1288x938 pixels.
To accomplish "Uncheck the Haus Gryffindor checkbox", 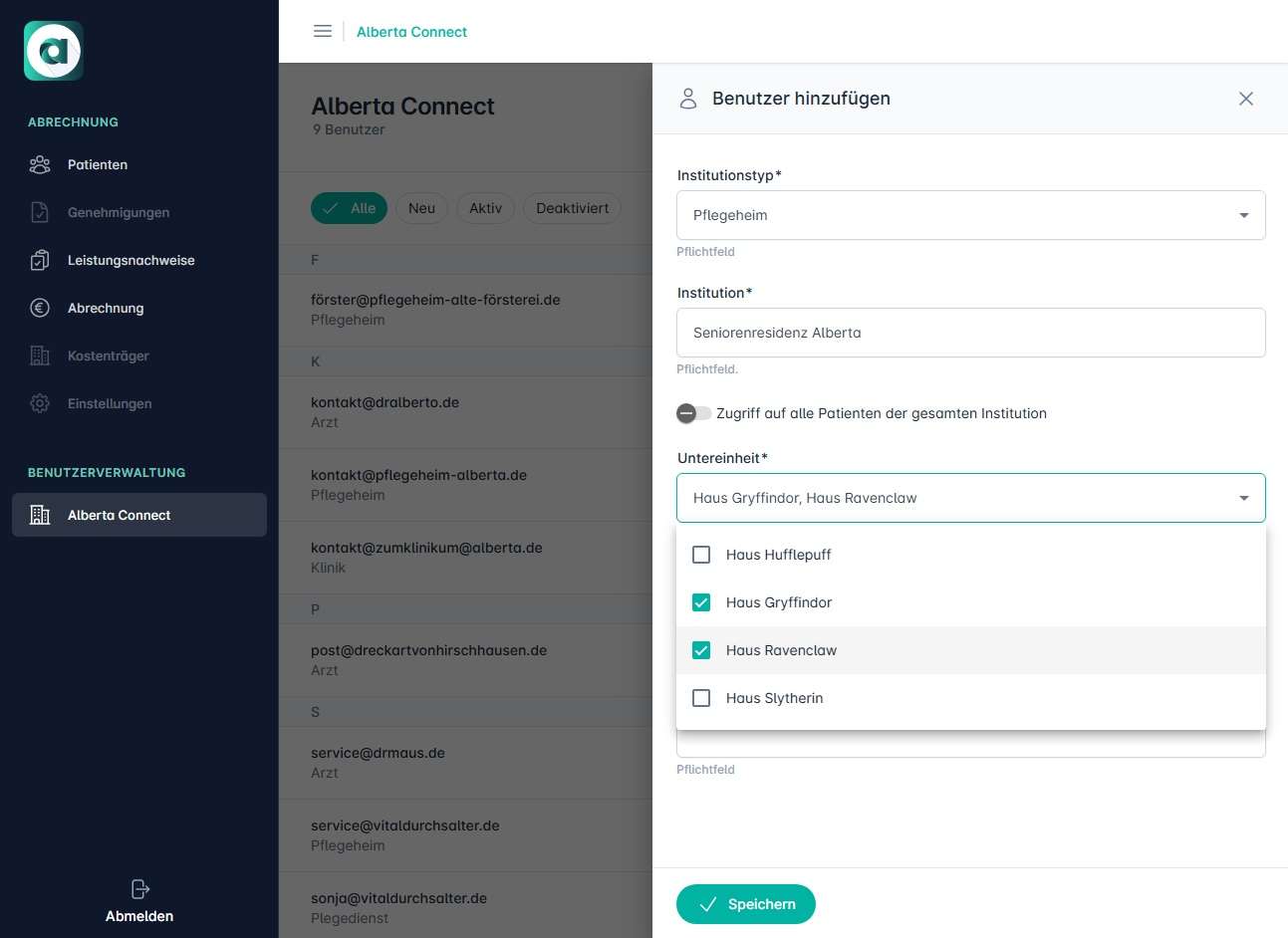I will coord(701,602).
